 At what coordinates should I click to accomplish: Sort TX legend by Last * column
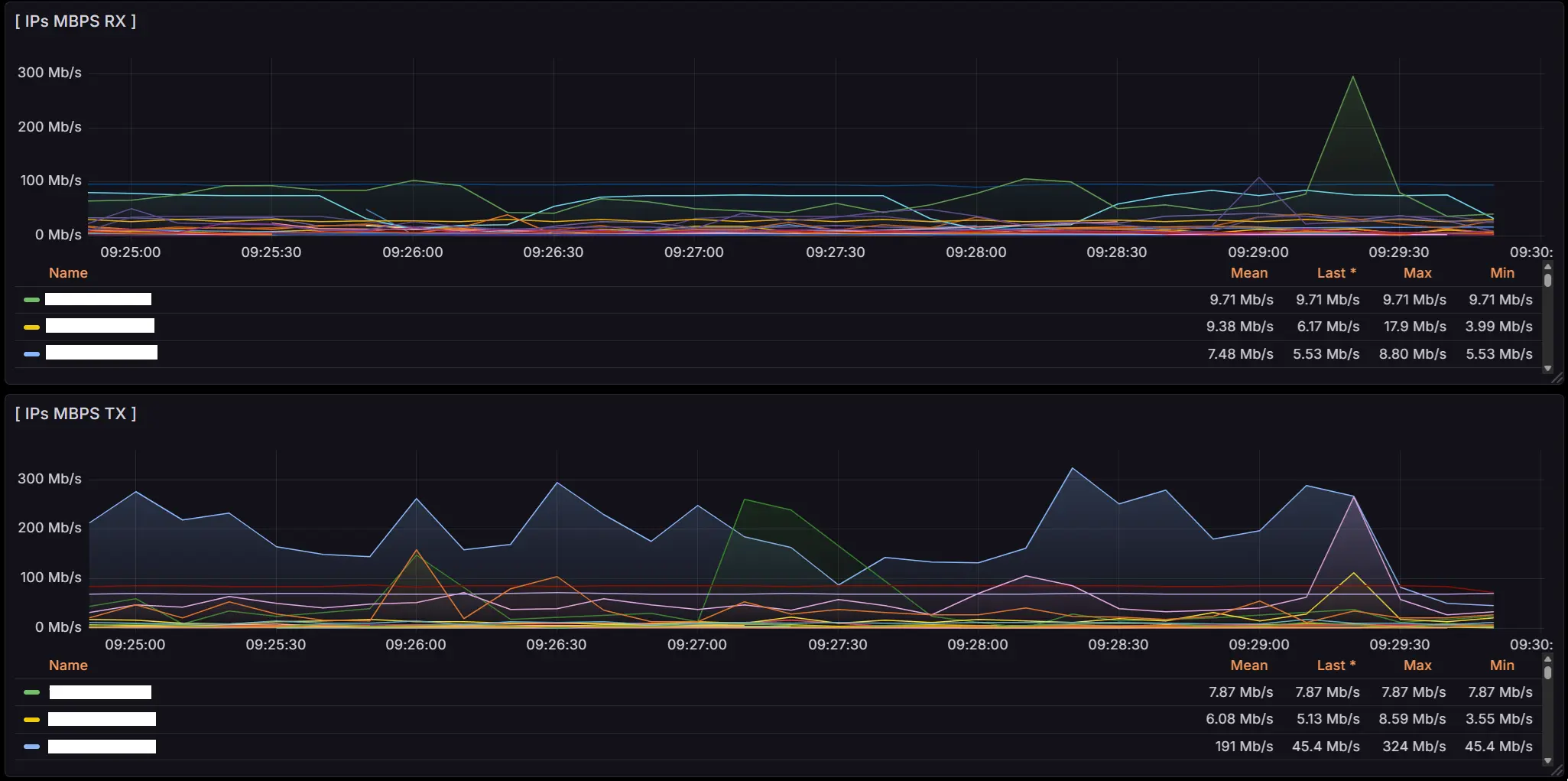[x=1336, y=665]
